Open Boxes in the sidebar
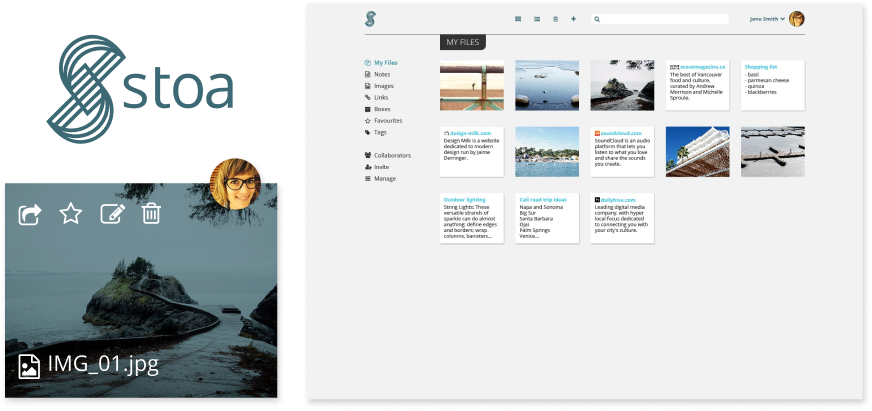872x411 pixels. (x=378, y=109)
